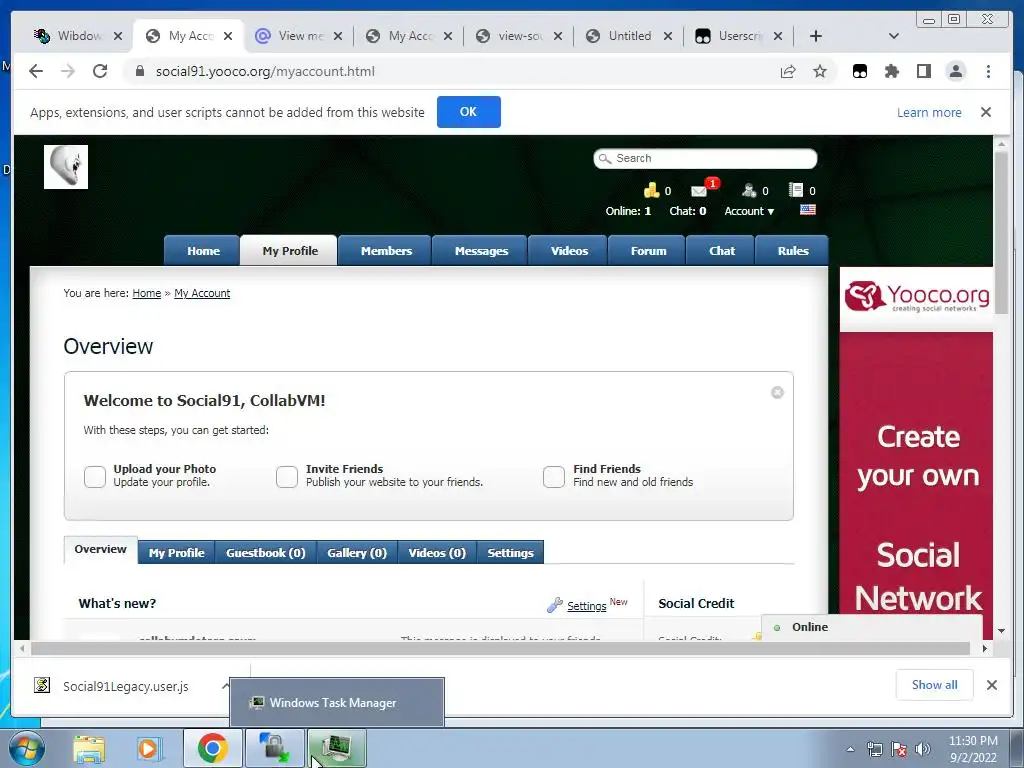Click the Online chat status bar
The width and height of the screenshot is (1024, 768).
[x=872, y=628]
